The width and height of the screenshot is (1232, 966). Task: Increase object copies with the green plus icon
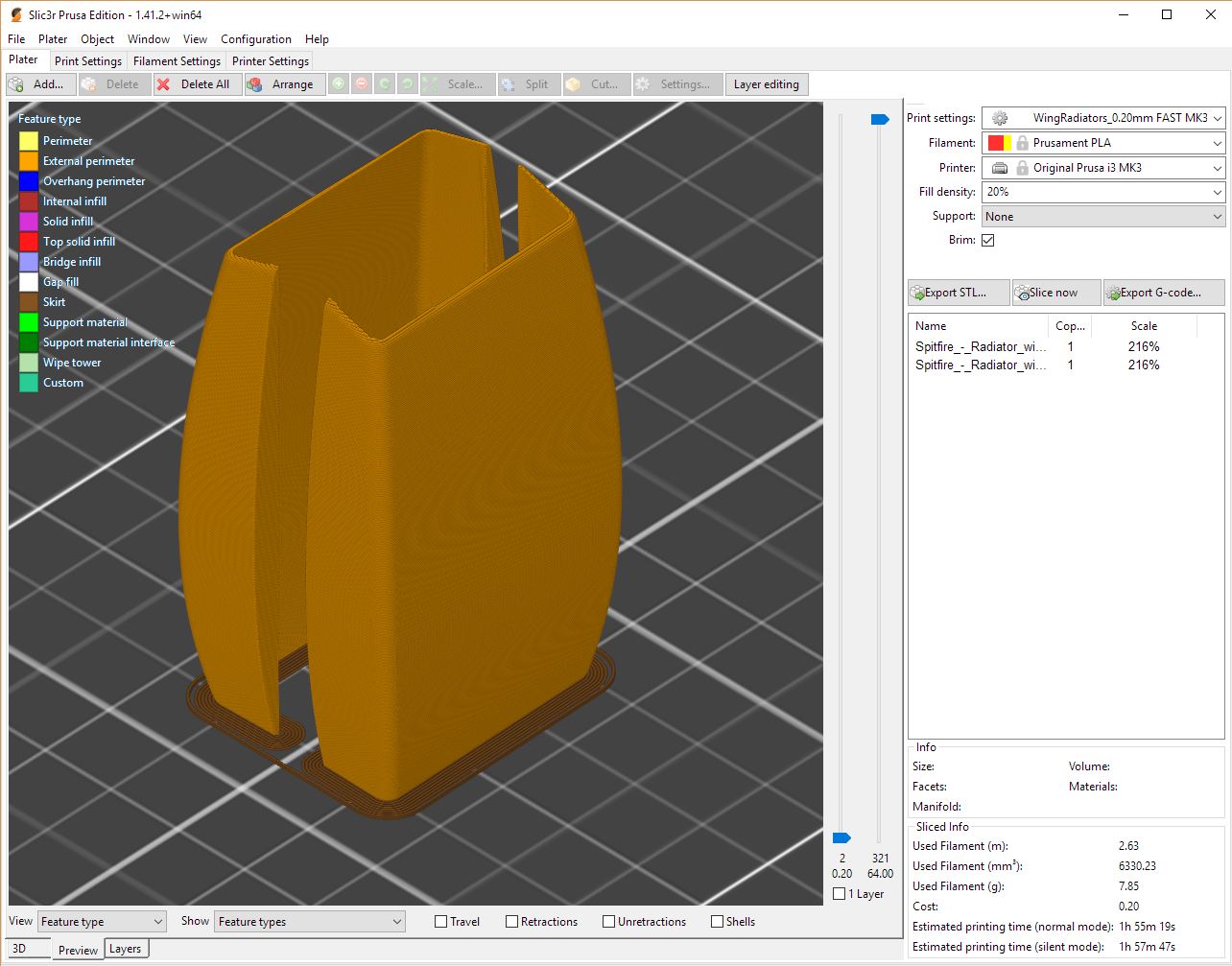coord(338,84)
